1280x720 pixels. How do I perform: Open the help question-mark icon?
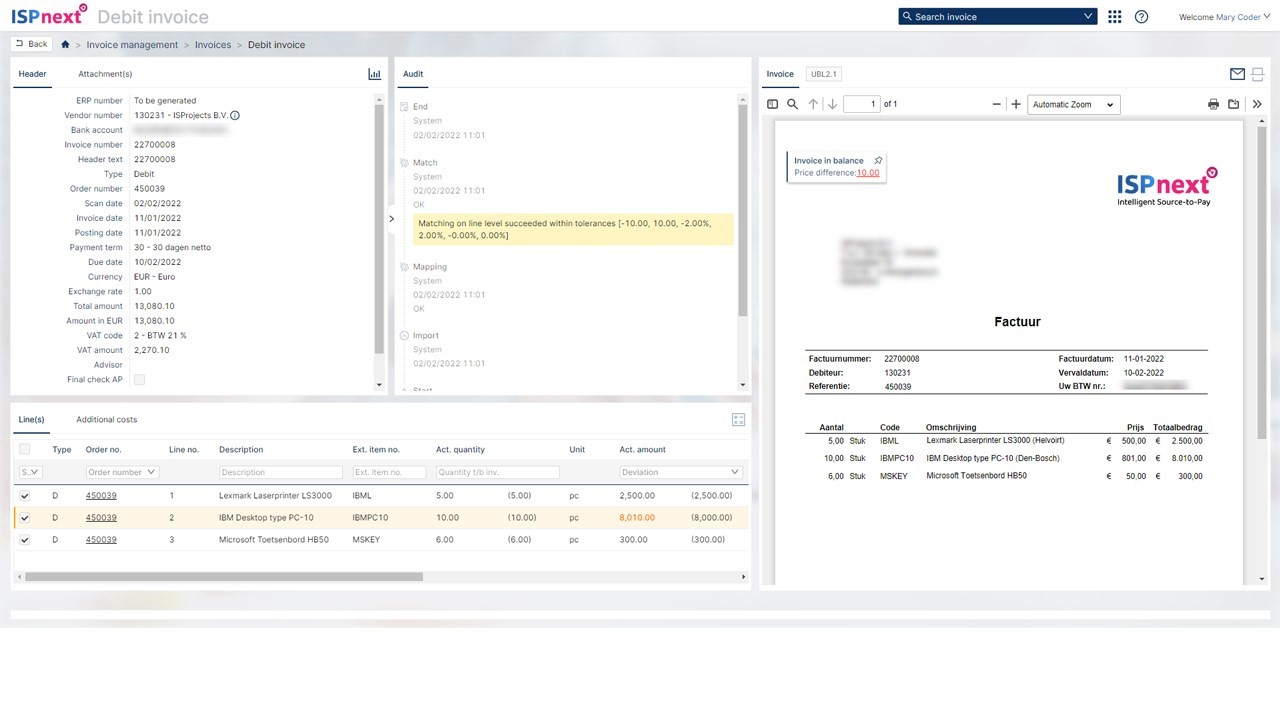coord(1141,17)
